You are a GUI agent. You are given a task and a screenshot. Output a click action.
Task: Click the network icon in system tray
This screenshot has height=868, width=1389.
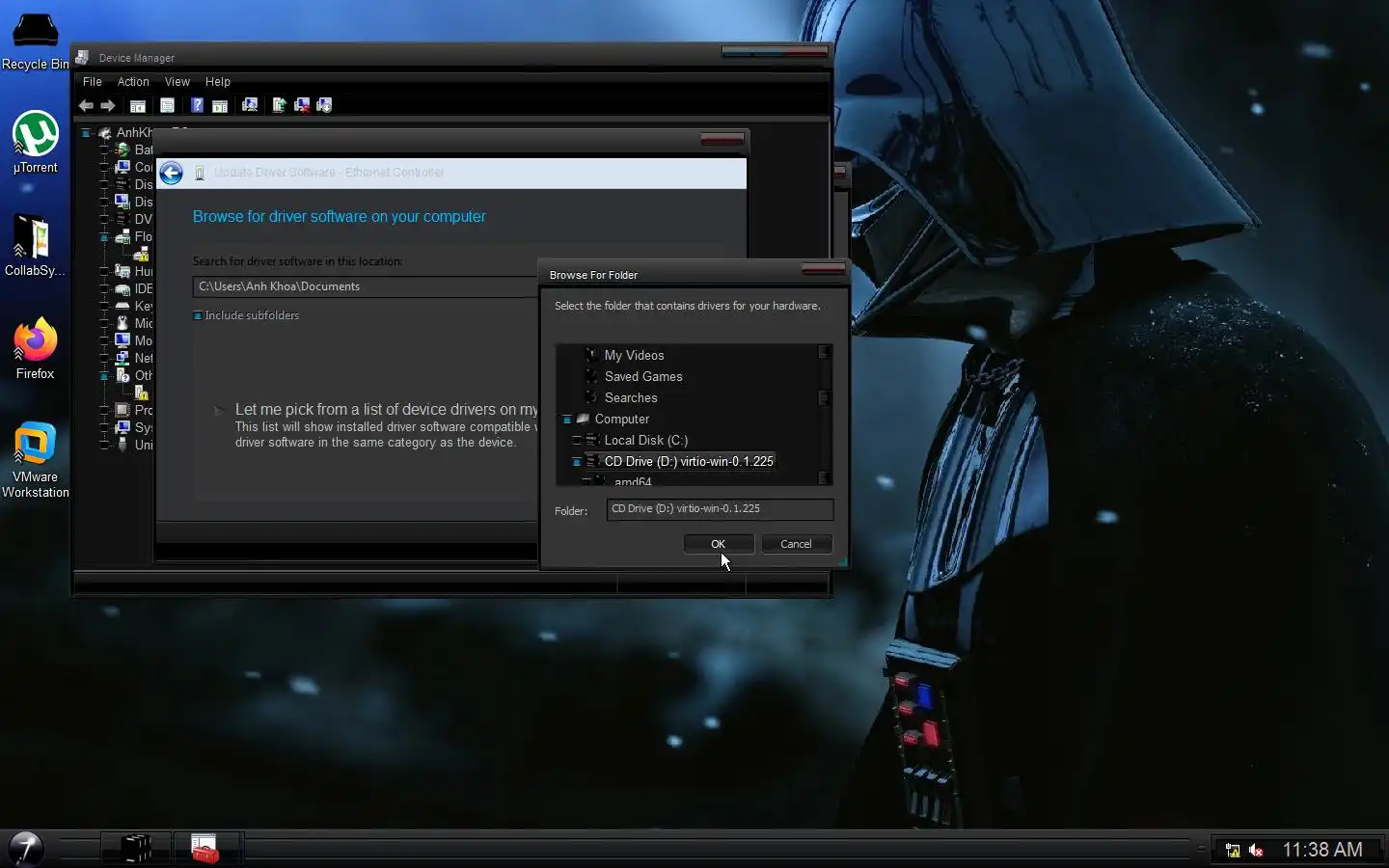tap(1233, 850)
